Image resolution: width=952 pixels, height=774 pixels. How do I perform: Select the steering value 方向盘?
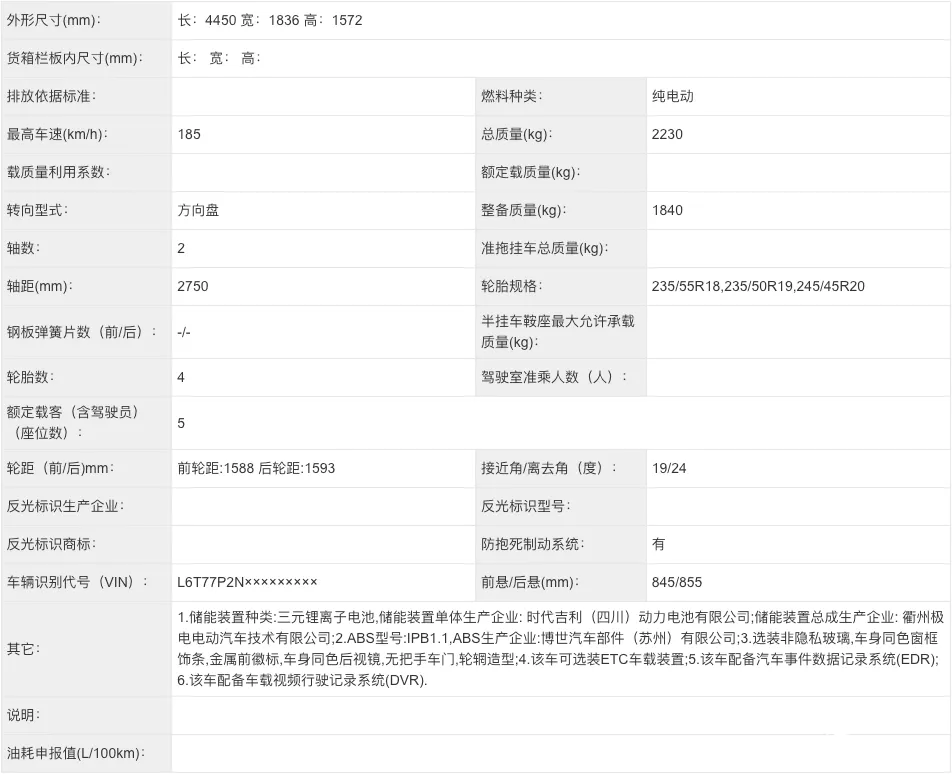click(198, 211)
